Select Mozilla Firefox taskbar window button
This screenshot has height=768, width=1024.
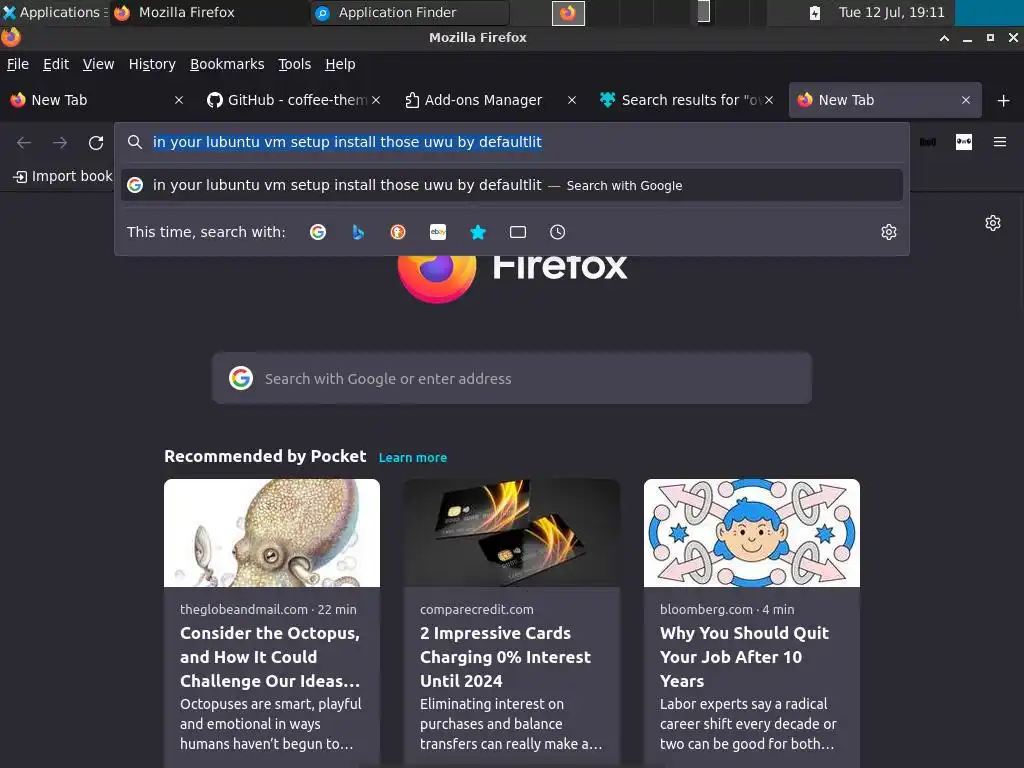pyautogui.click(x=209, y=12)
